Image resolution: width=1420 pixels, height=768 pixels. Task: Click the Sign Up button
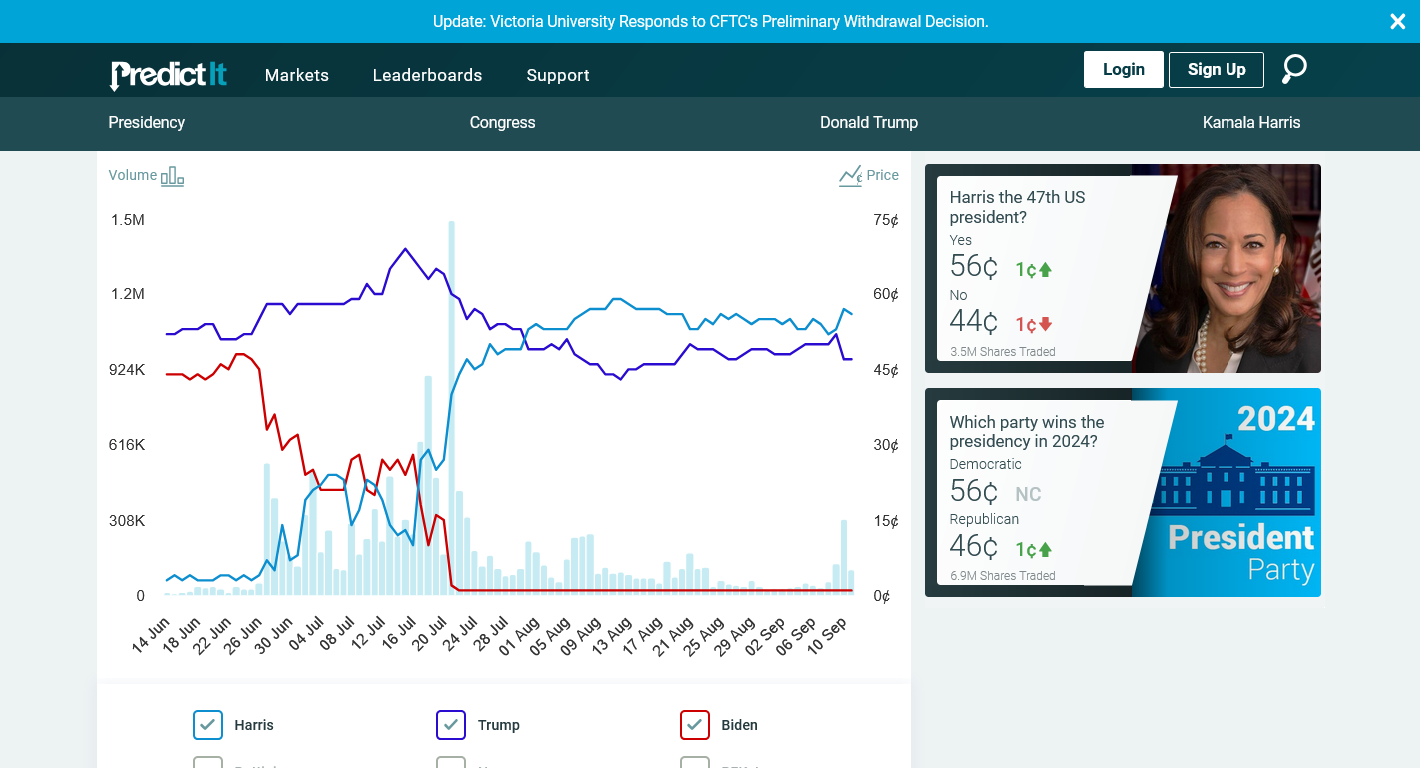coord(1216,69)
